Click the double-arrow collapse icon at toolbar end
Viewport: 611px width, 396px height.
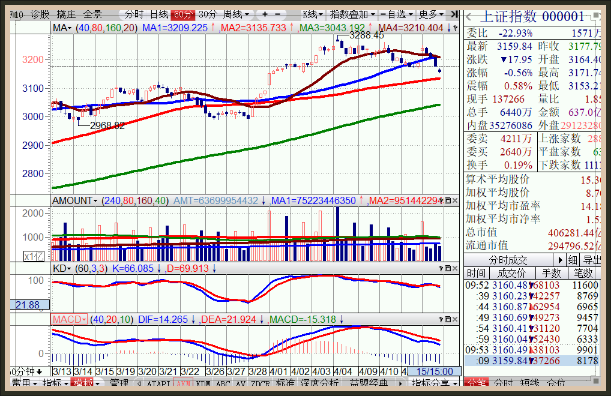pos(454,14)
